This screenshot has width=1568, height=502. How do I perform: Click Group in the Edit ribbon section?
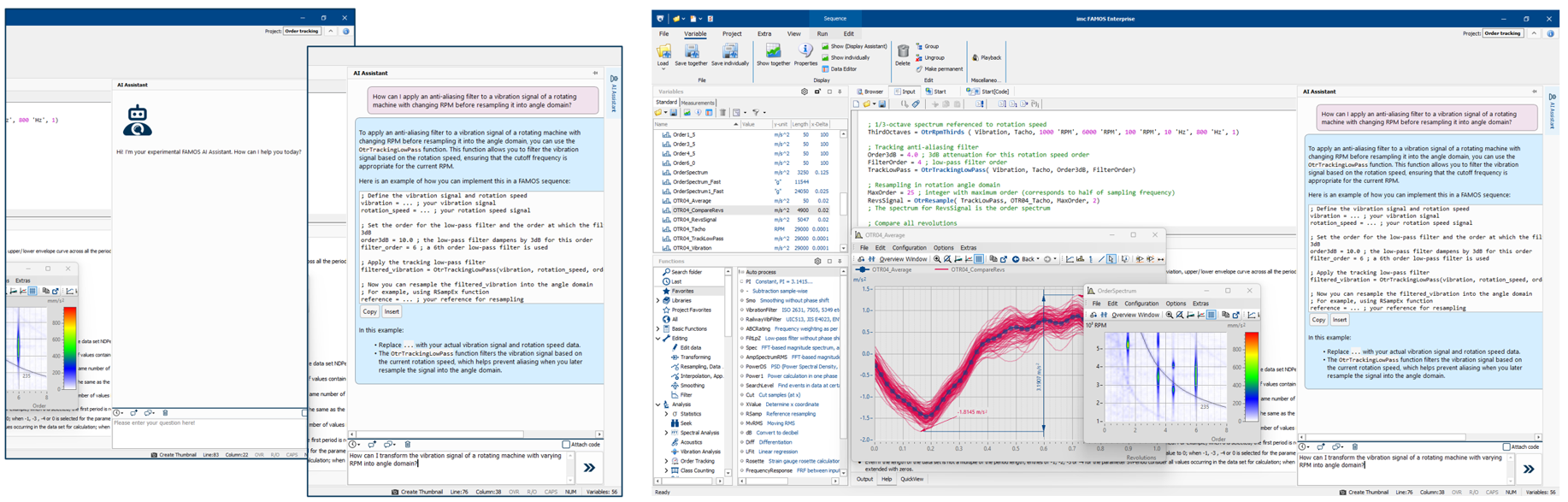tap(927, 46)
